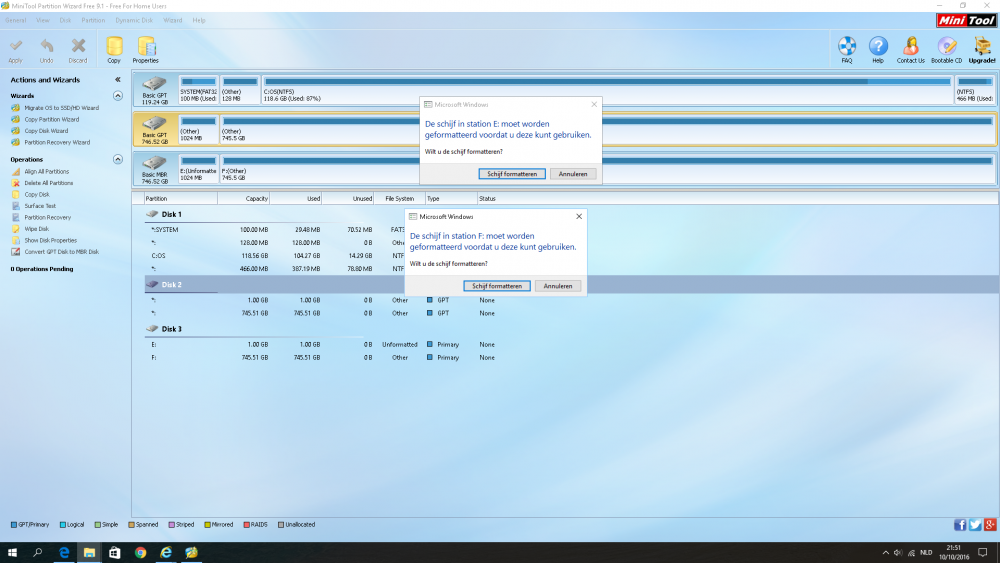Open the Wizard menu
Image resolution: width=1000 pixels, height=563 pixels.
(x=173, y=20)
